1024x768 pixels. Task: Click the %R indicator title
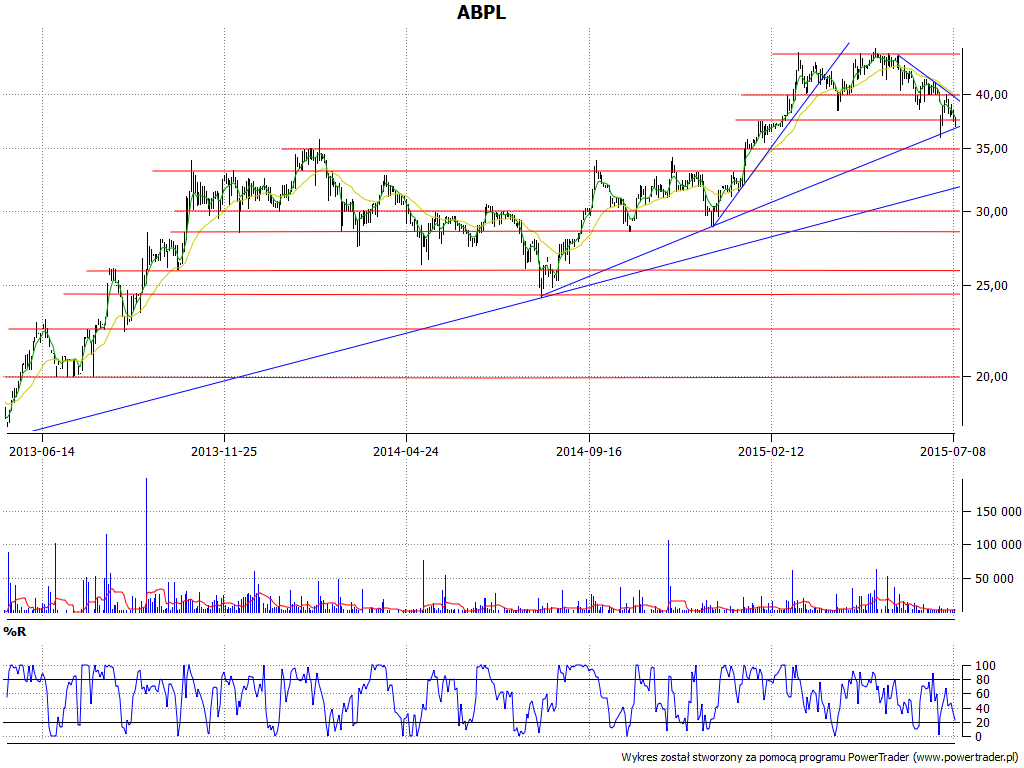pos(15,632)
